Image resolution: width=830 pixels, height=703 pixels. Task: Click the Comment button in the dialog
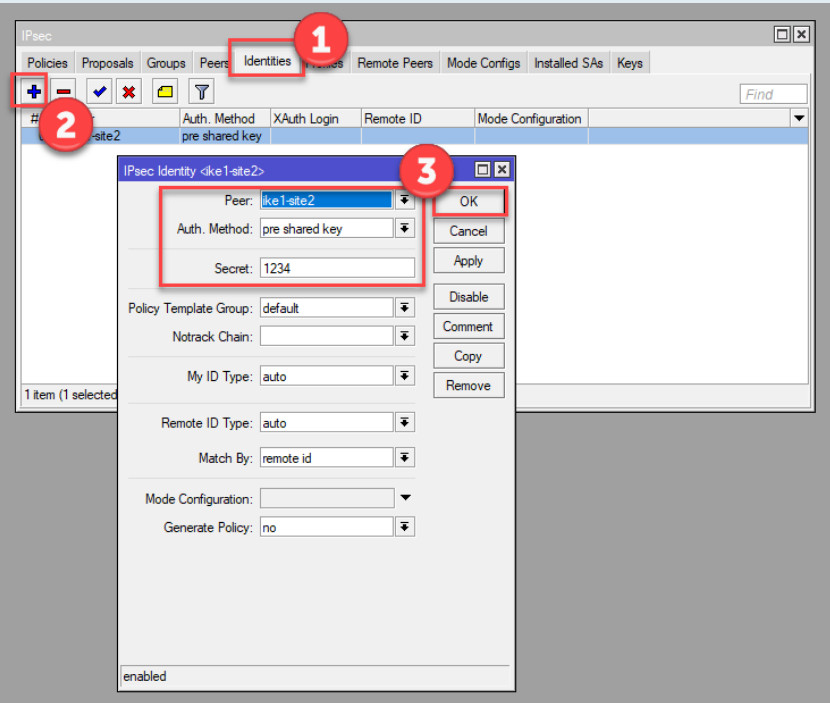click(x=469, y=327)
